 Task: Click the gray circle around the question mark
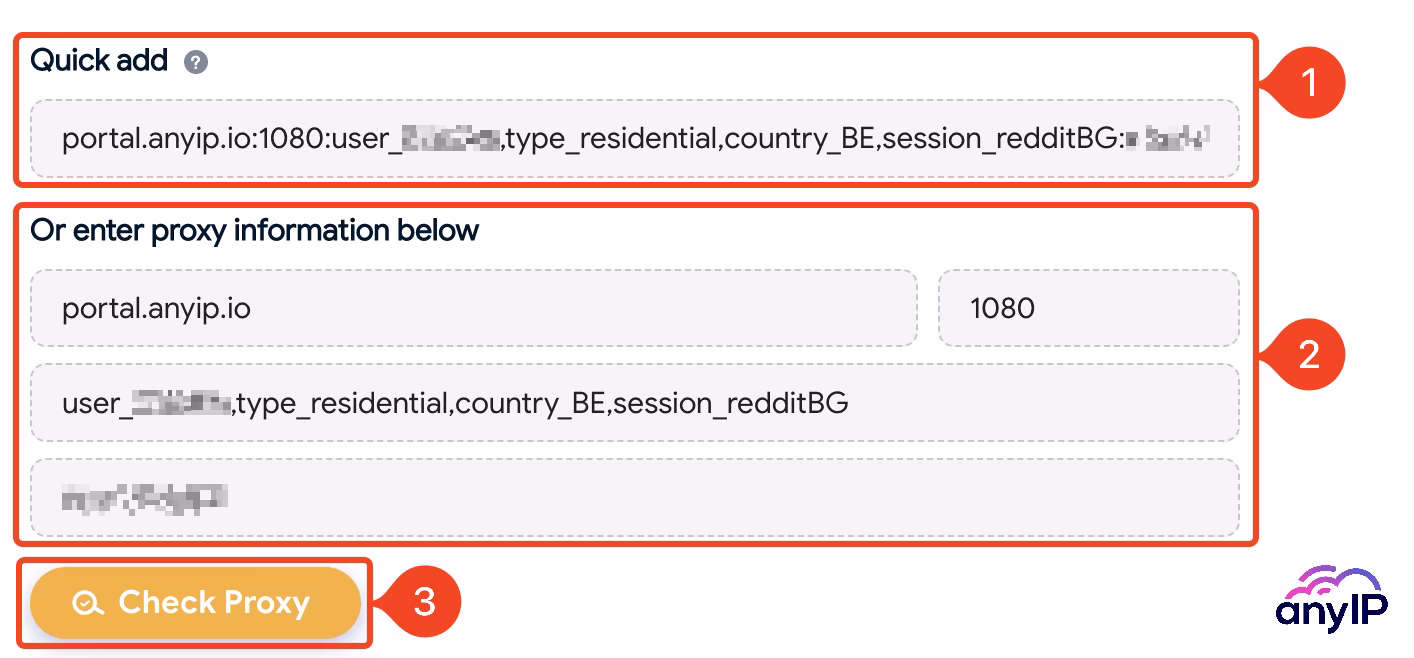[x=196, y=62]
